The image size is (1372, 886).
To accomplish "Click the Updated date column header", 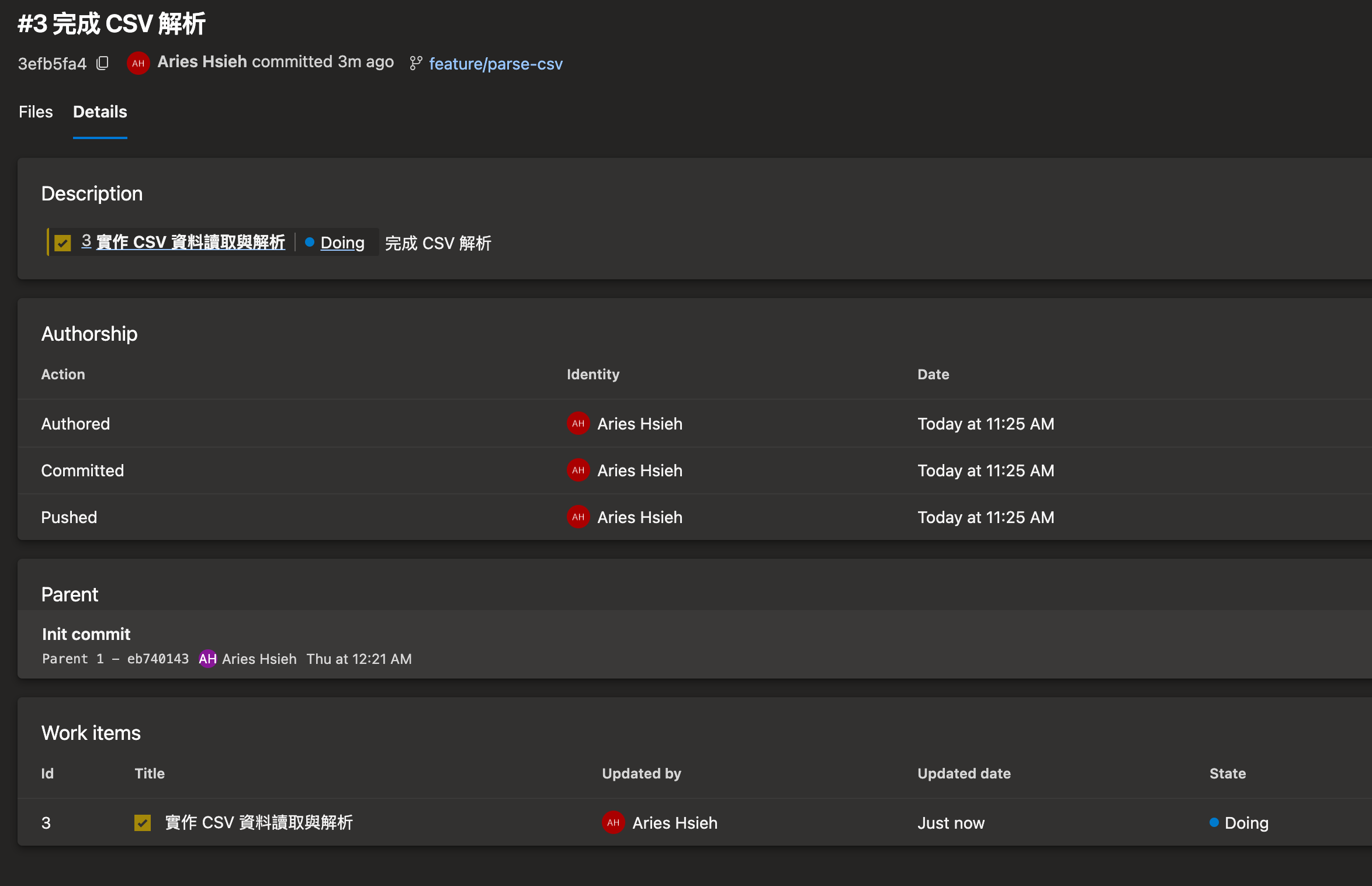I will 964,774.
